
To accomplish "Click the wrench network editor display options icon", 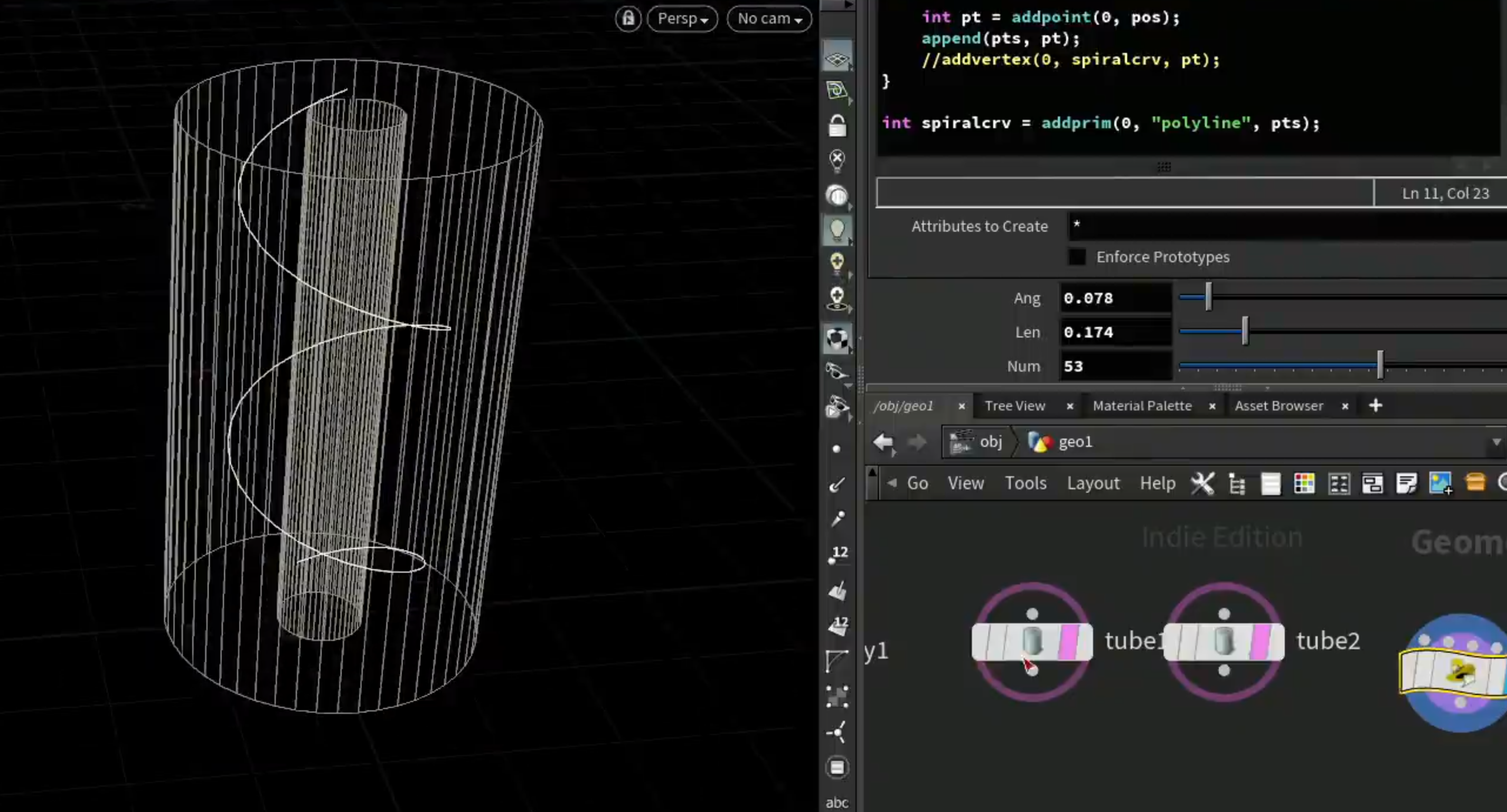I will tap(1202, 483).
